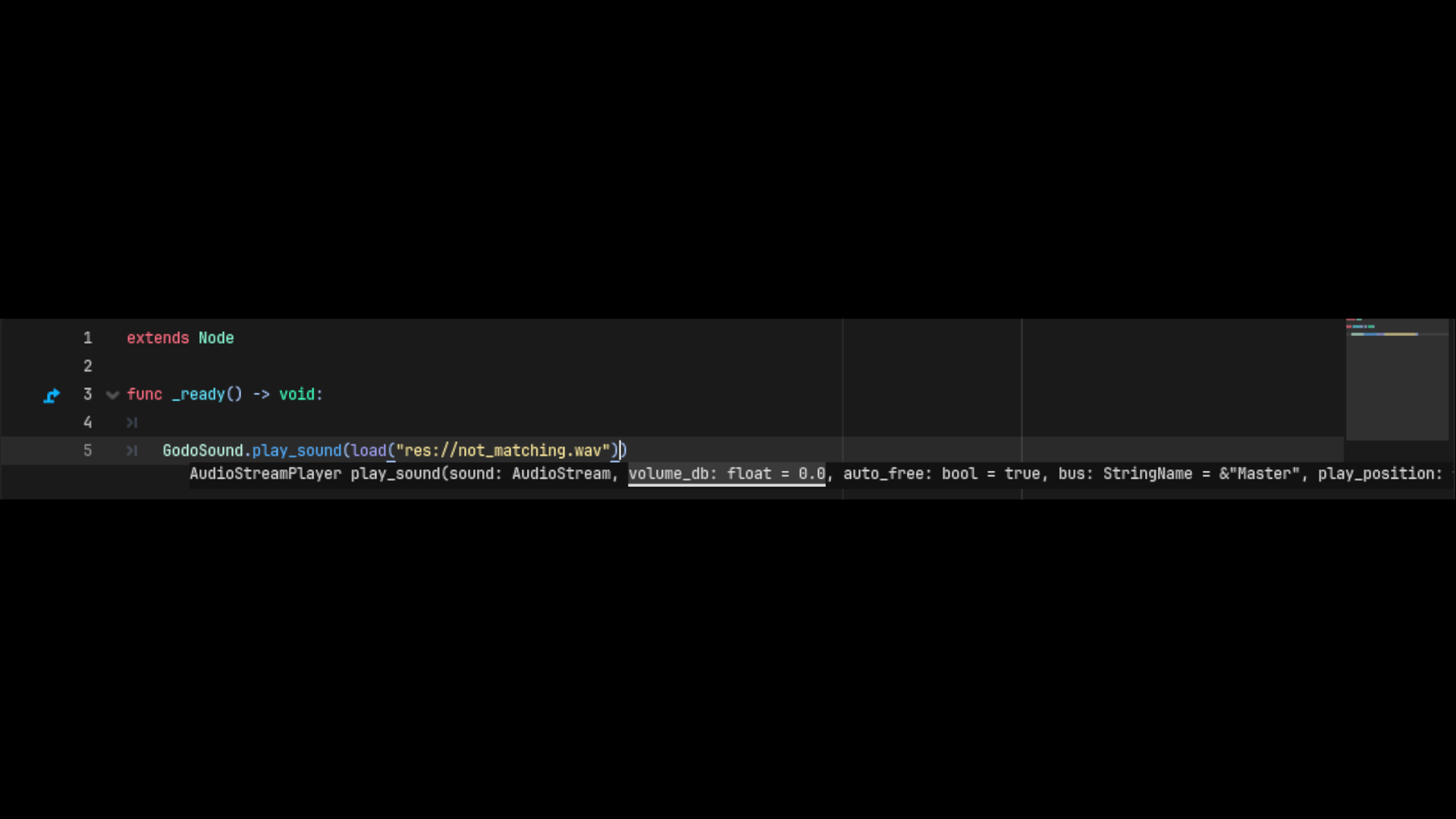Click line number 3 in the gutter

[88, 394]
